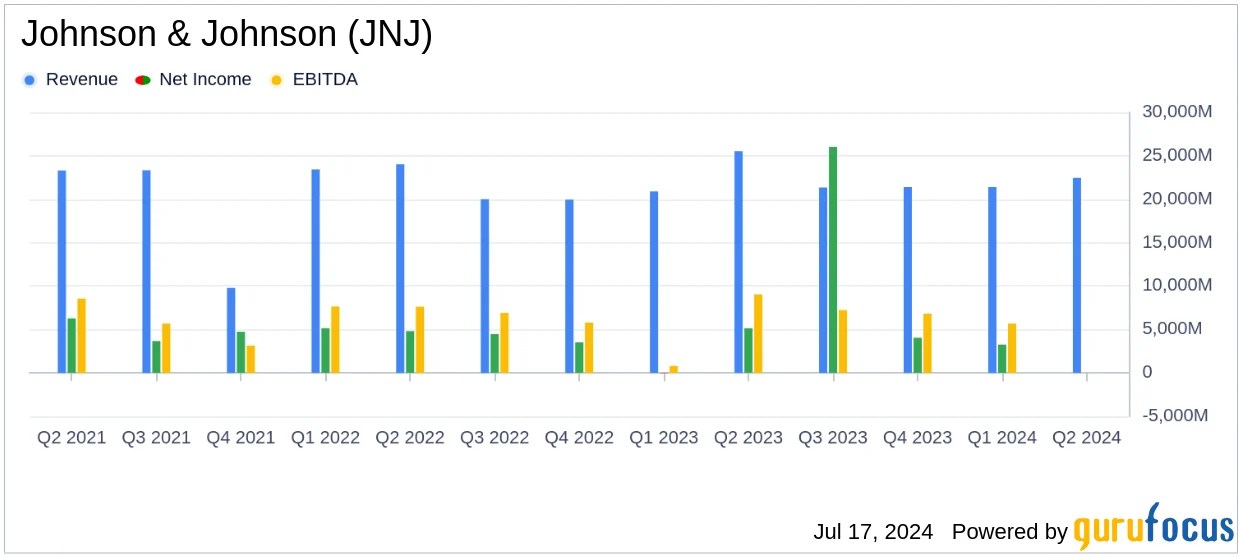Toggle the Revenue legend item

coord(70,79)
